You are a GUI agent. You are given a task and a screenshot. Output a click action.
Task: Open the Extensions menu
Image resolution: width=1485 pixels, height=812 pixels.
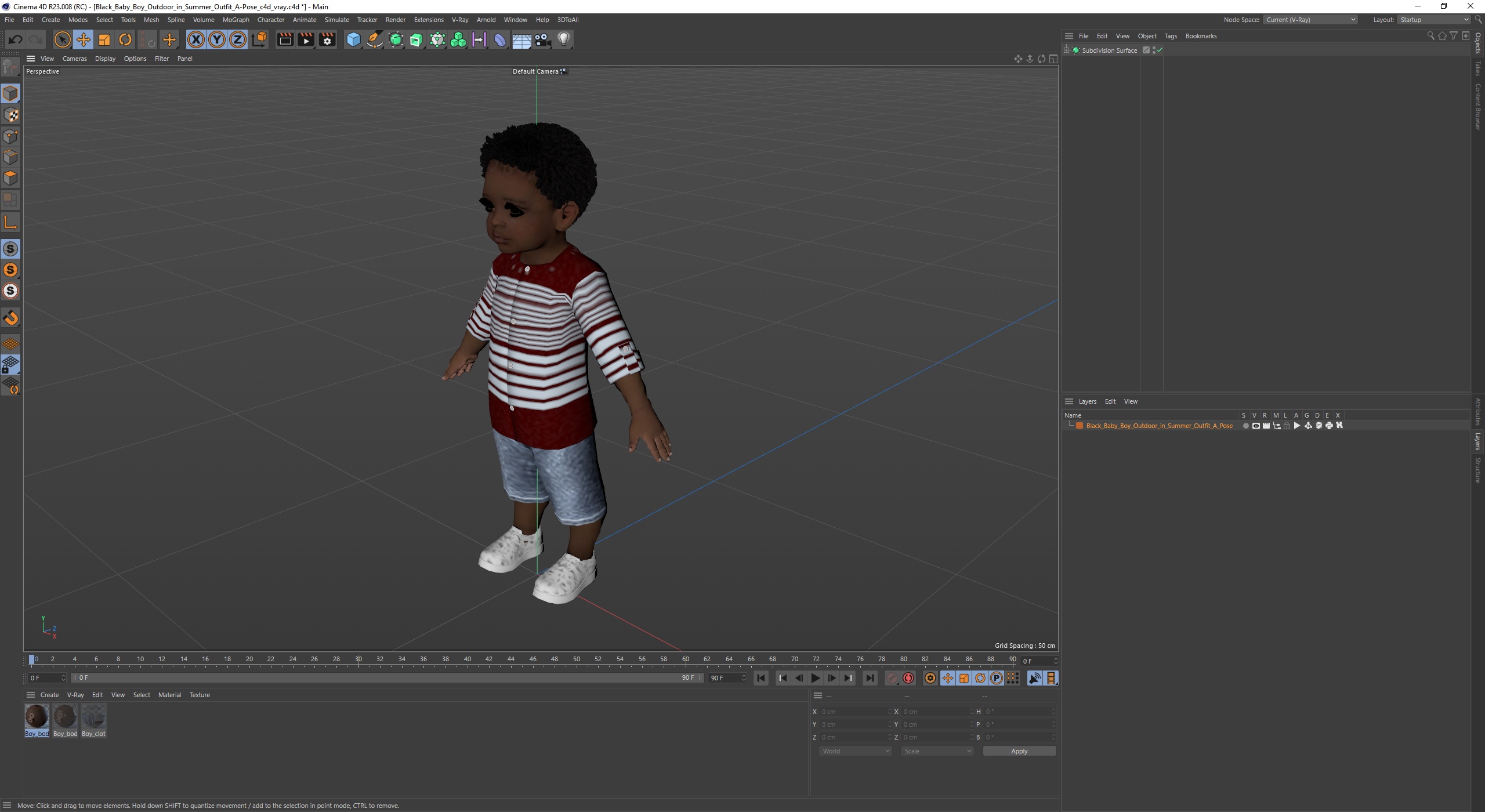click(429, 20)
